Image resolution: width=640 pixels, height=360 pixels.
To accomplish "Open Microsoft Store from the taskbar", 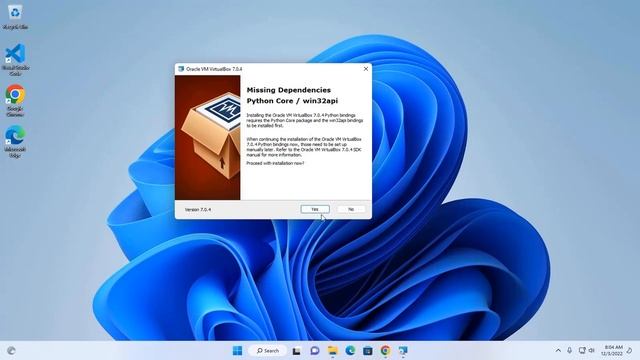I will [368, 351].
